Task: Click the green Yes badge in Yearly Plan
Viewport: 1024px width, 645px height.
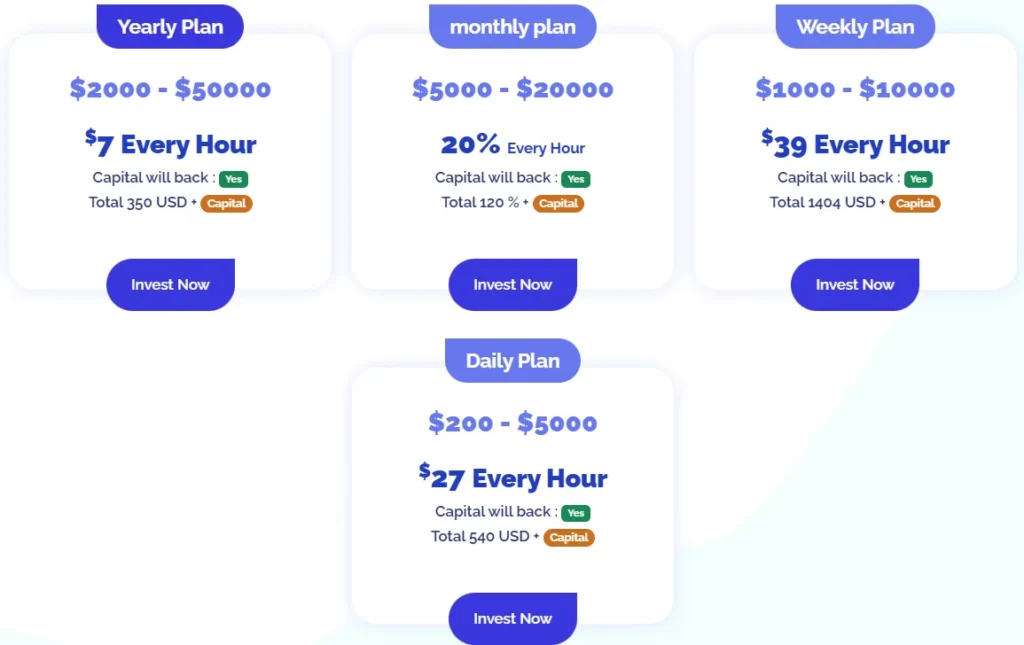Action: tap(234, 179)
